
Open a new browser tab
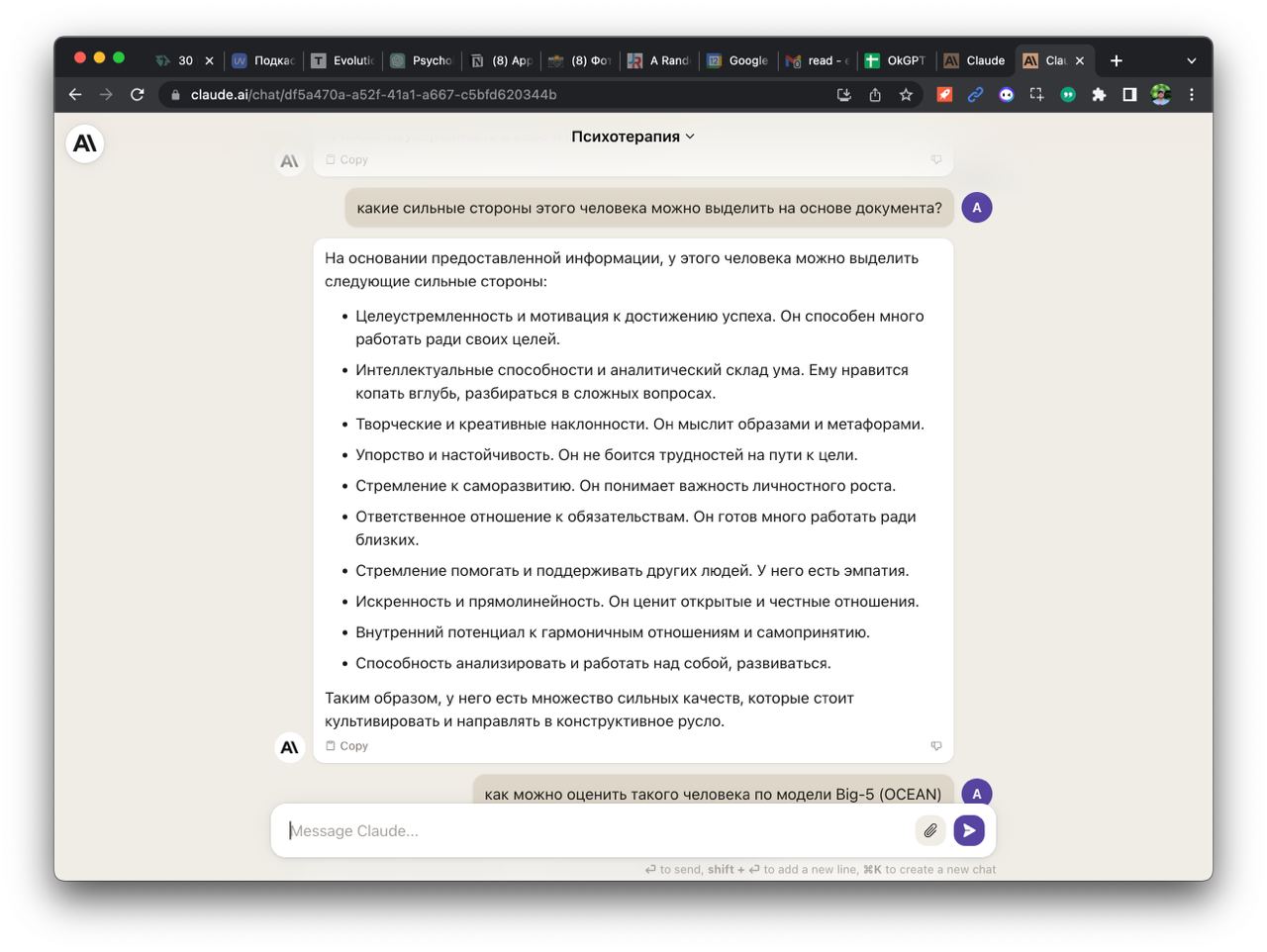[1117, 60]
